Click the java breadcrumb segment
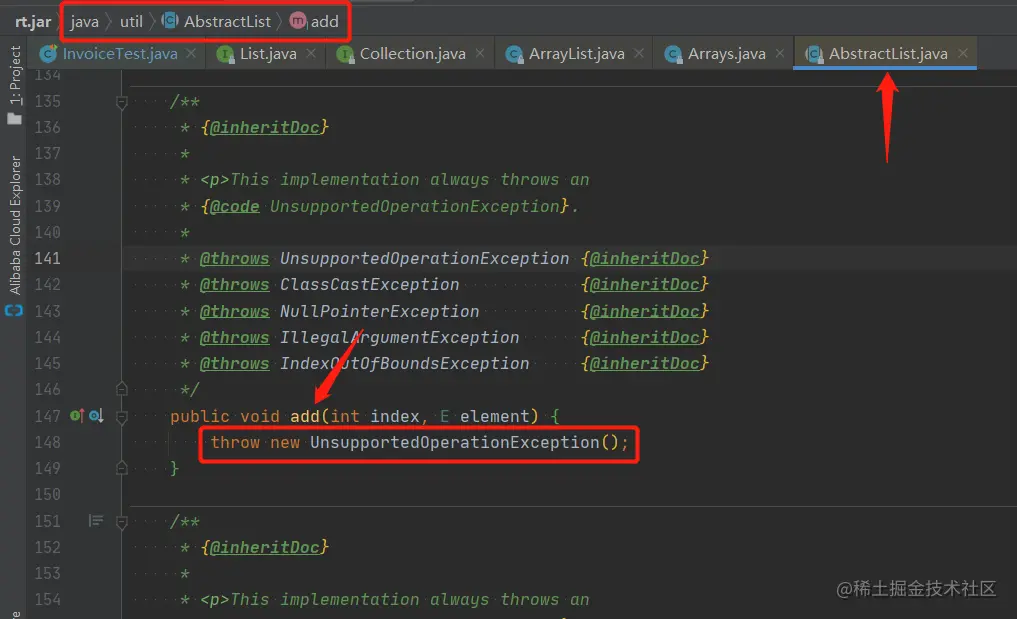The height and width of the screenshot is (619, 1017). point(84,22)
